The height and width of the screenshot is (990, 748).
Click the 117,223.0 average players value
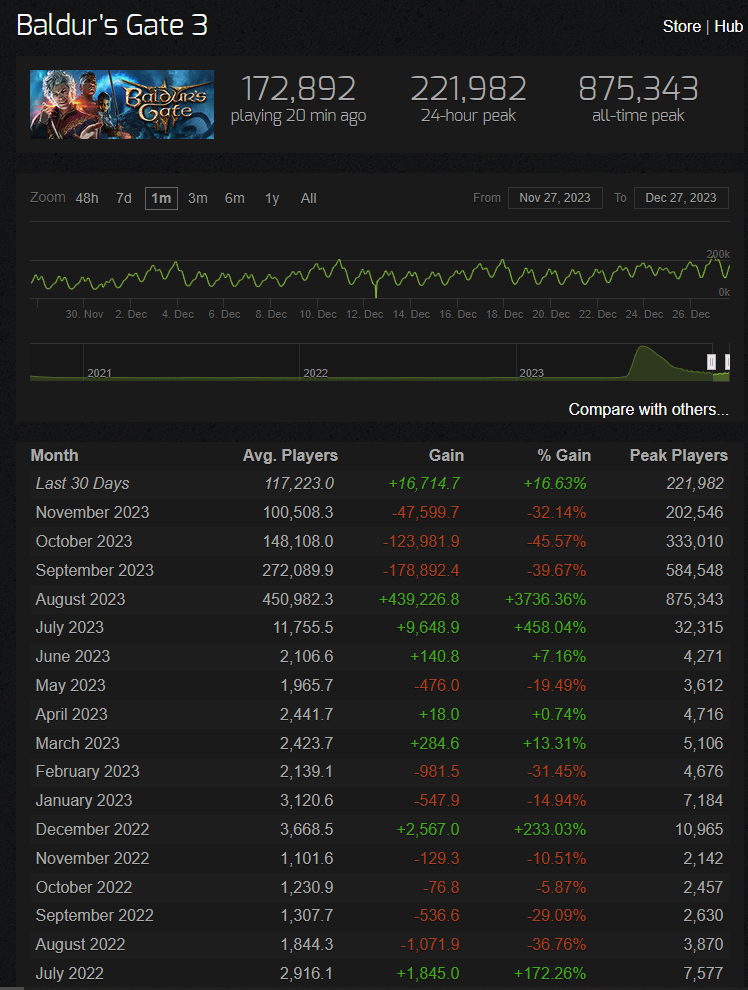[299, 484]
